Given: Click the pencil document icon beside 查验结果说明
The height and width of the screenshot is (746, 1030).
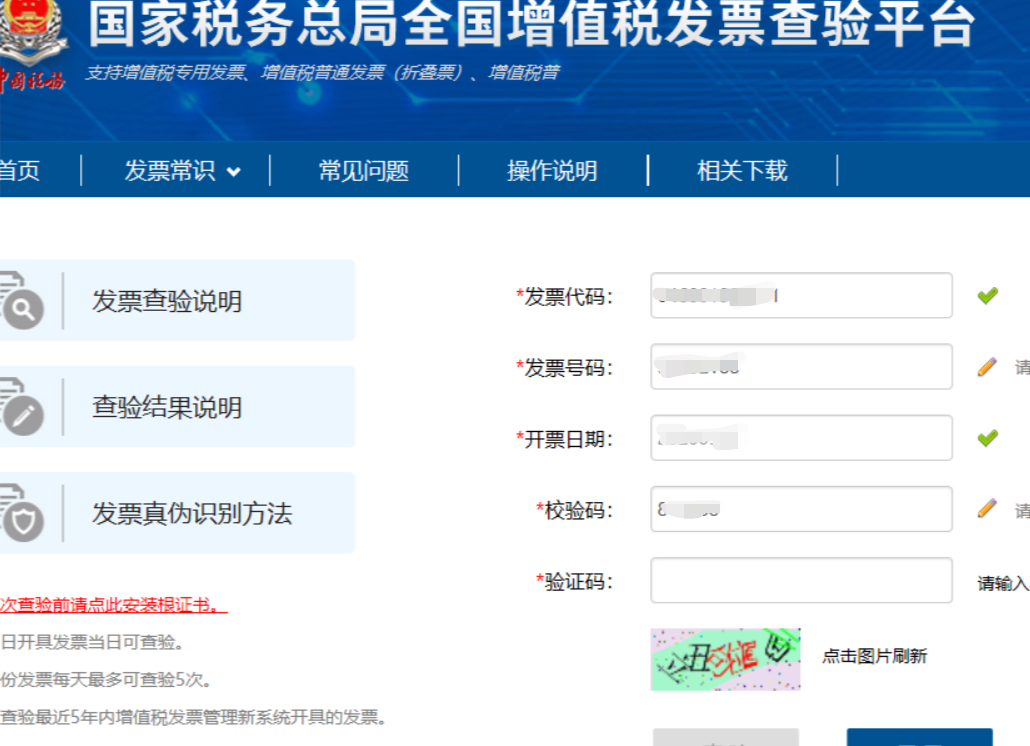Looking at the screenshot, I should pyautogui.click(x=21, y=407).
